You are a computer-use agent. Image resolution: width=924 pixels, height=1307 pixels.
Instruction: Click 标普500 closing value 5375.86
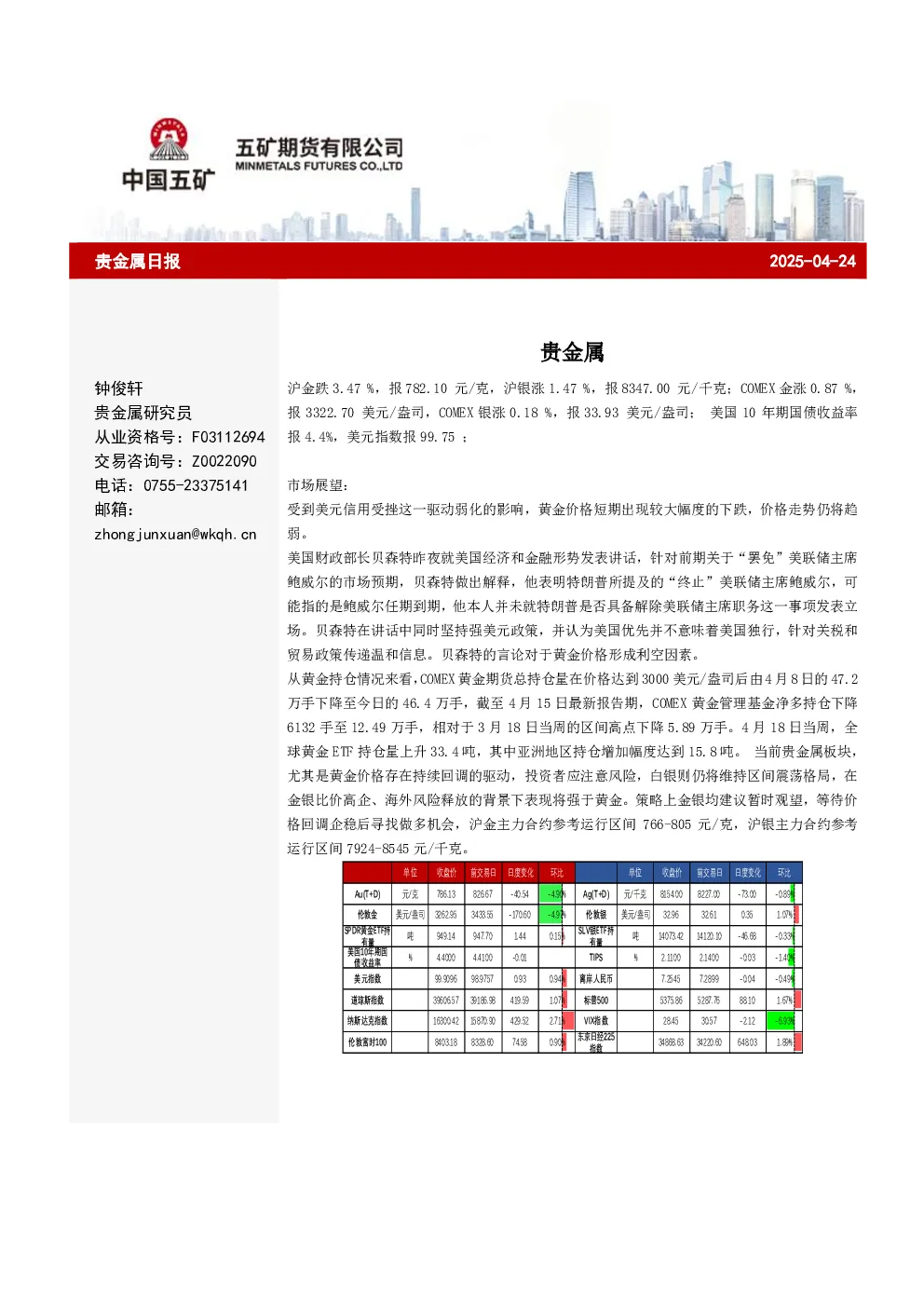672,1001
